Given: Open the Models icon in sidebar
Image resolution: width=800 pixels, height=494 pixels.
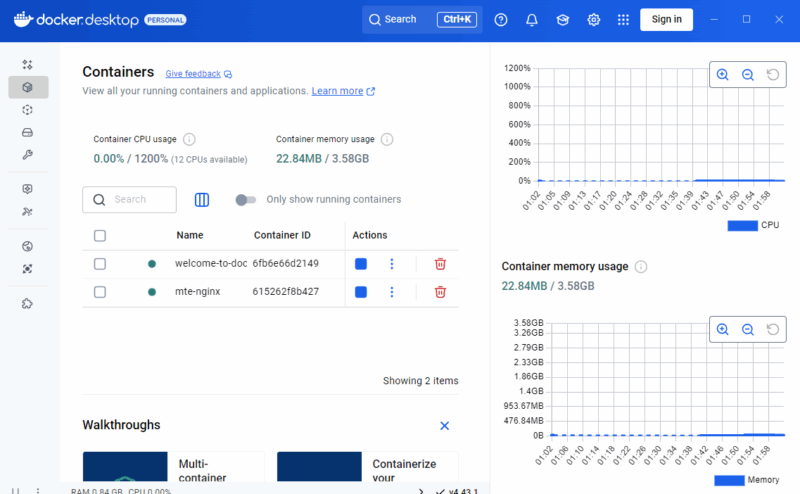Looking at the screenshot, I should pyautogui.click(x=28, y=189).
